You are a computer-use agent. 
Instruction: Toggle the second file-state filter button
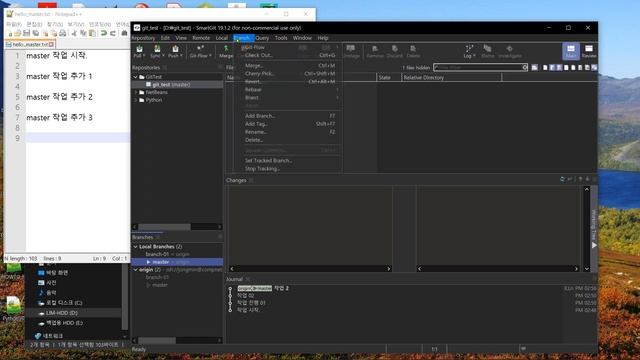(552, 67)
